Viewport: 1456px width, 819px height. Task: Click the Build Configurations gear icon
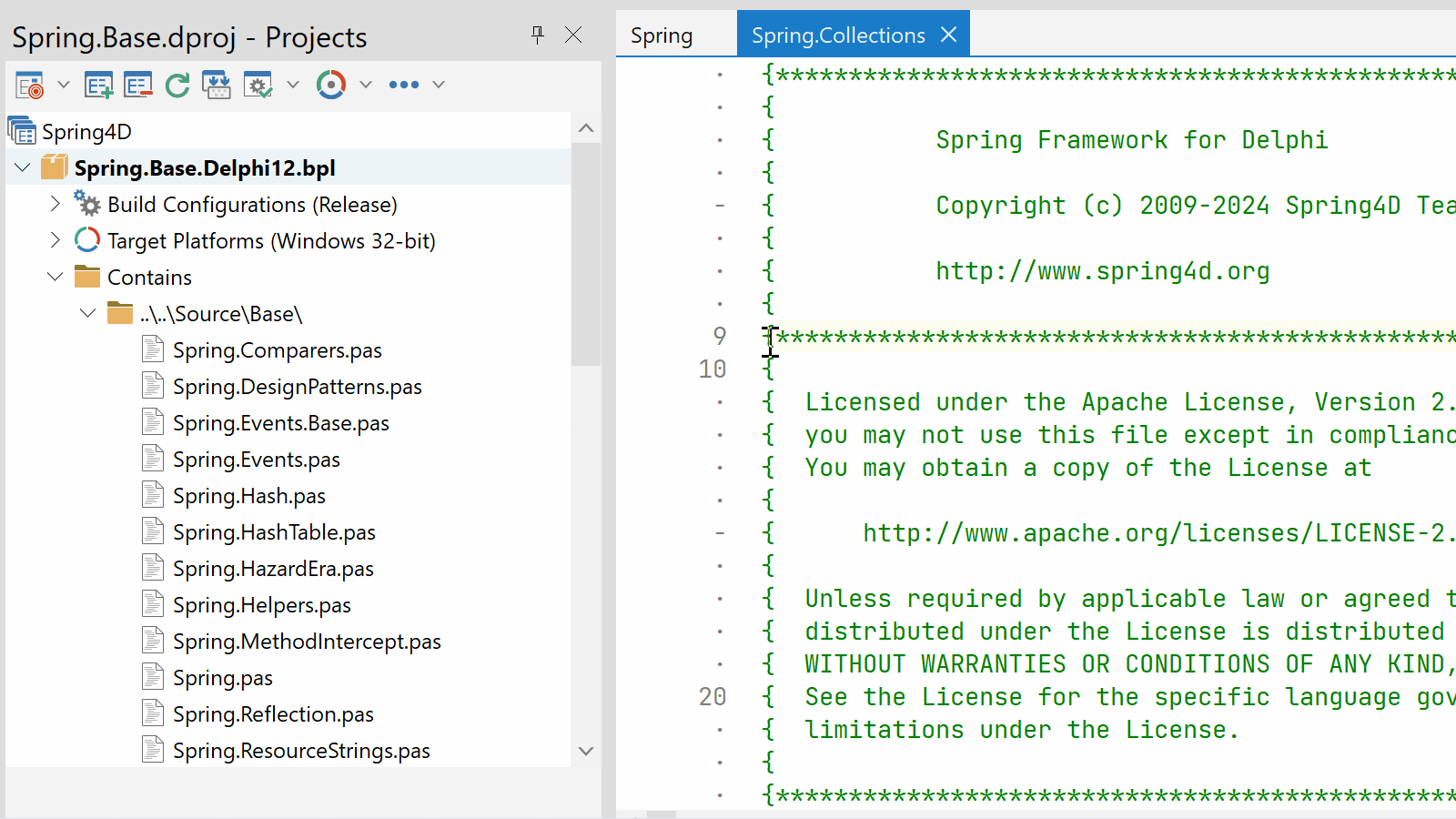(x=87, y=203)
